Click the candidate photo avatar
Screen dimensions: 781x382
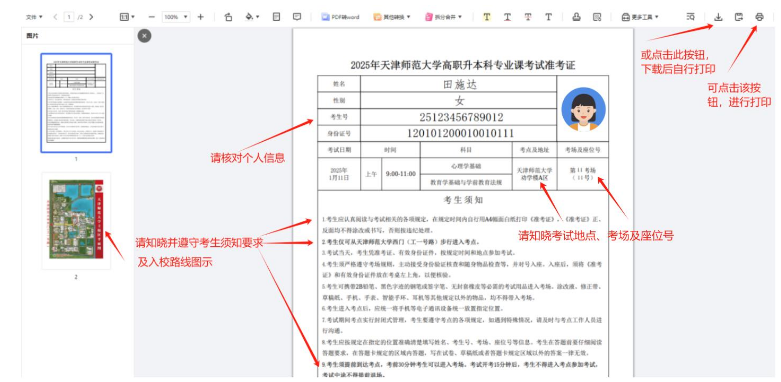tap(583, 109)
